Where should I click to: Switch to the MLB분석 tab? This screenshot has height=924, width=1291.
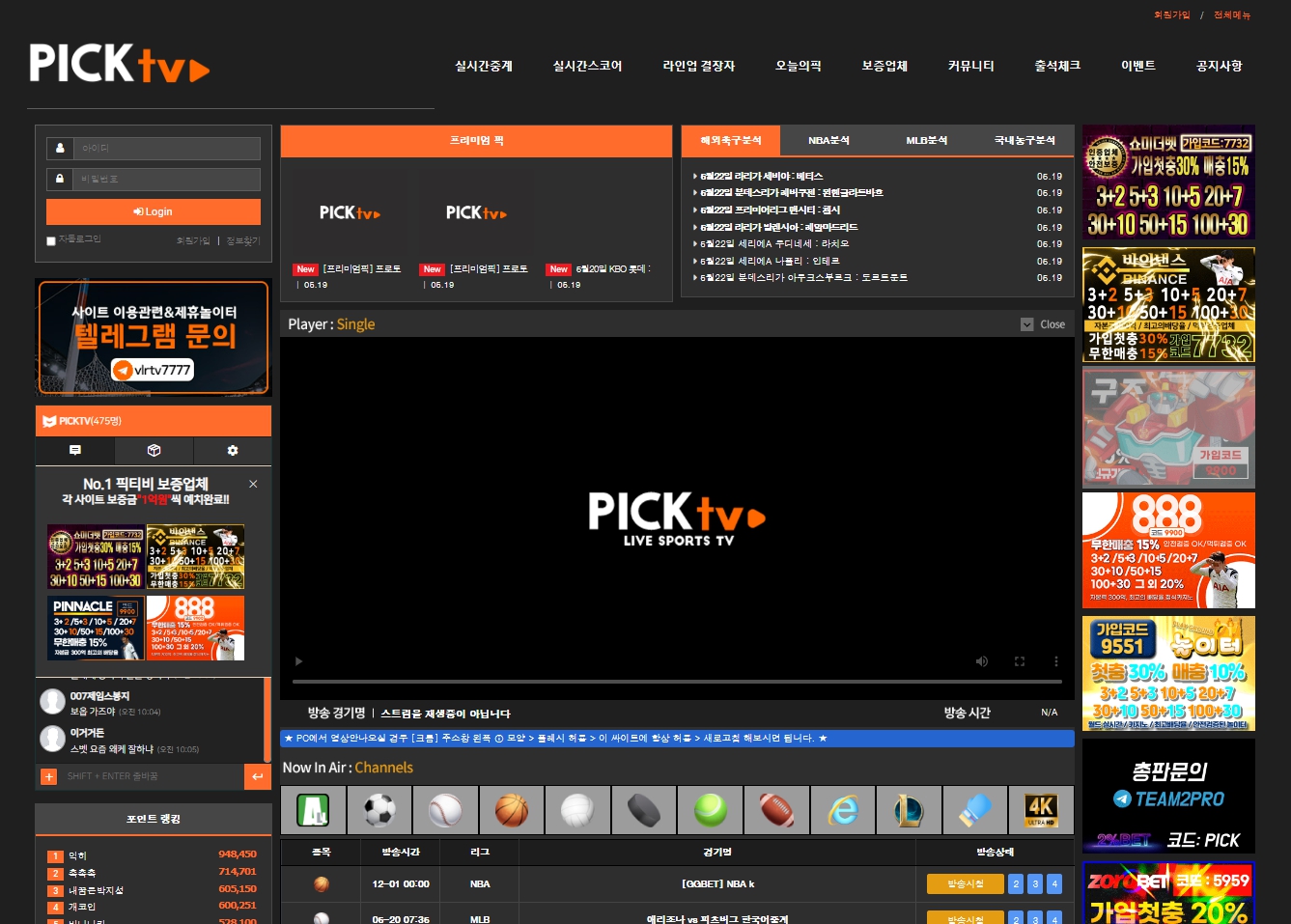point(926,140)
